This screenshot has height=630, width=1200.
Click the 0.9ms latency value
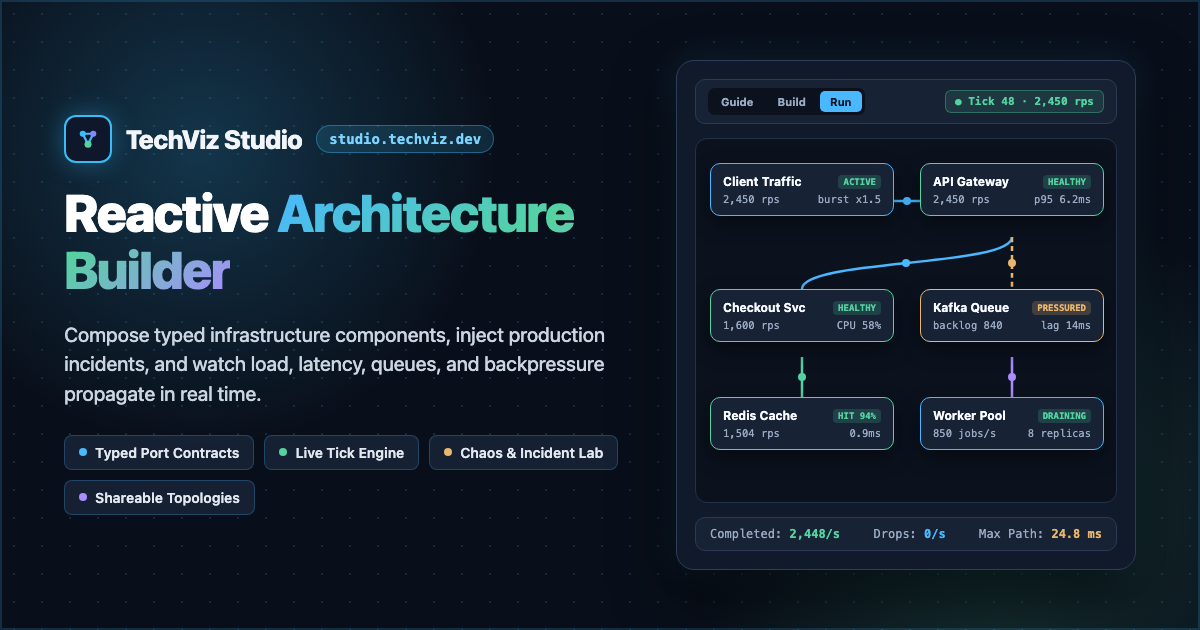[865, 434]
